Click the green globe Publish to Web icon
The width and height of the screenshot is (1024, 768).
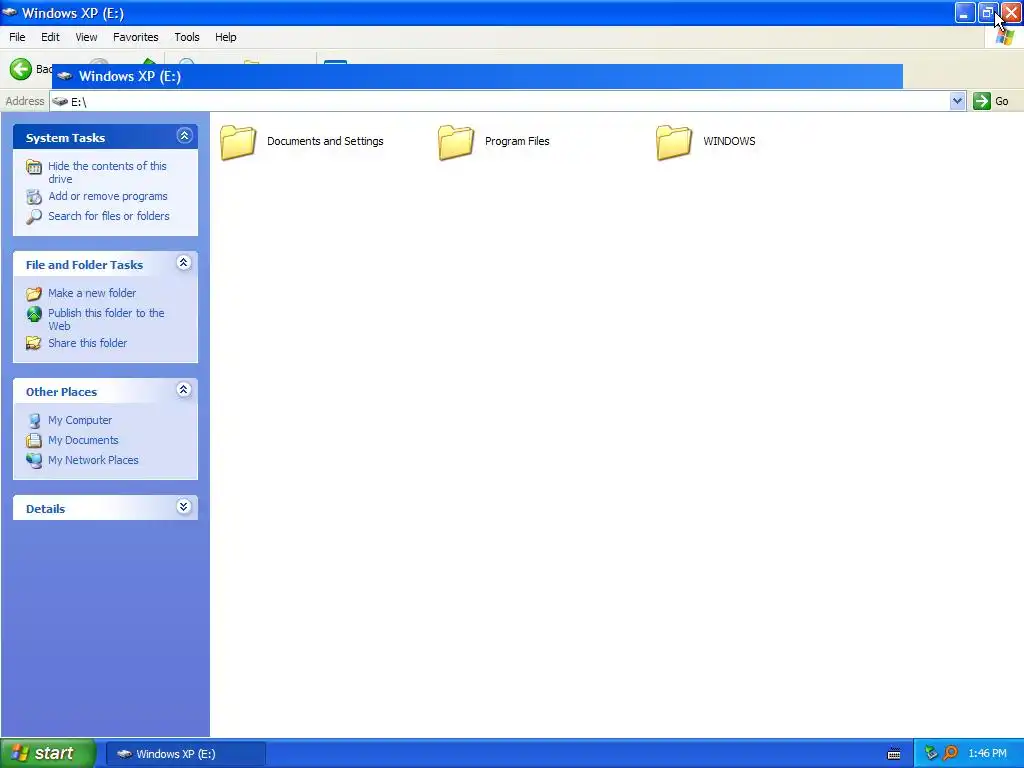click(x=34, y=314)
